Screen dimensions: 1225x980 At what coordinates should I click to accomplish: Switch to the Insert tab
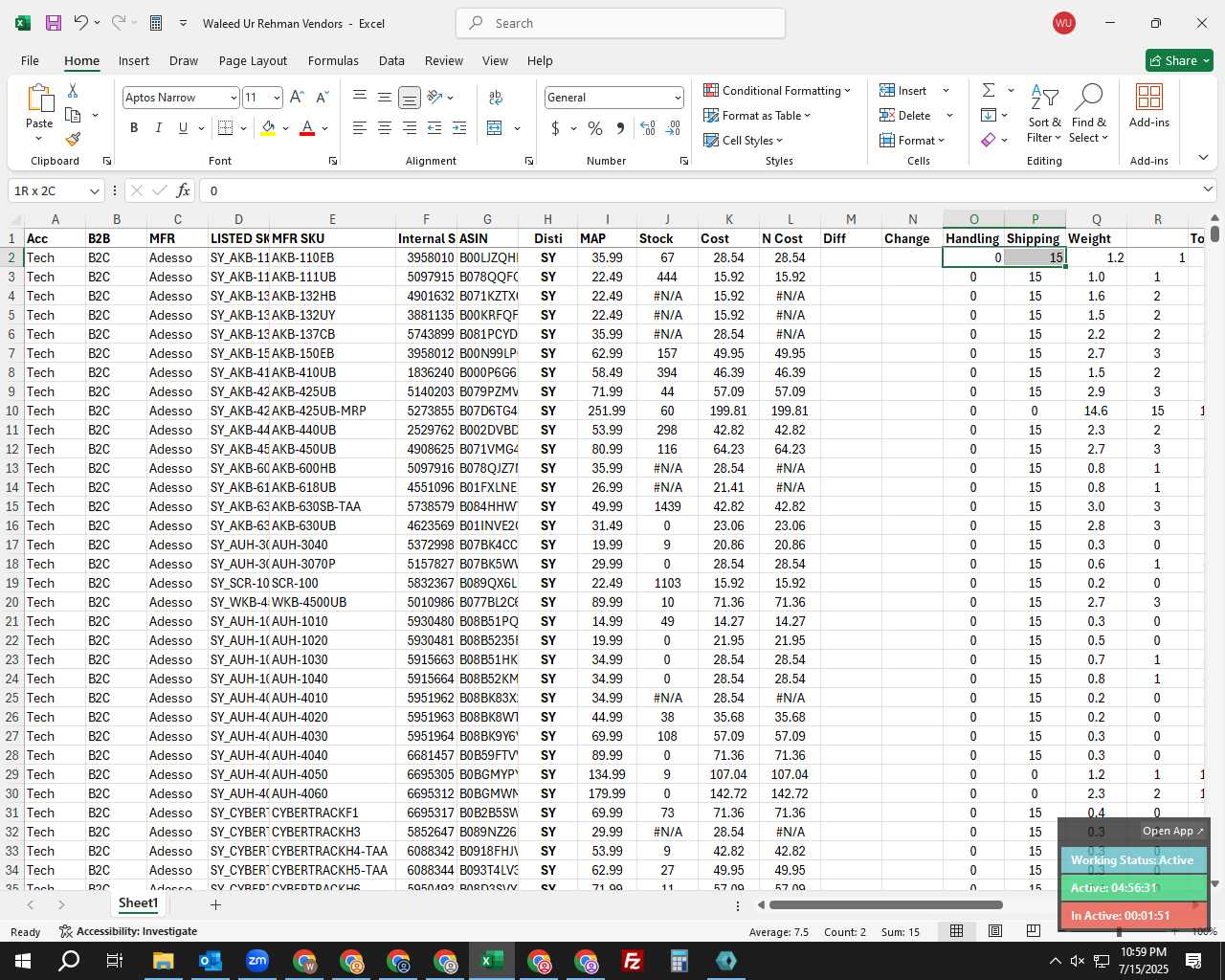[x=134, y=60]
